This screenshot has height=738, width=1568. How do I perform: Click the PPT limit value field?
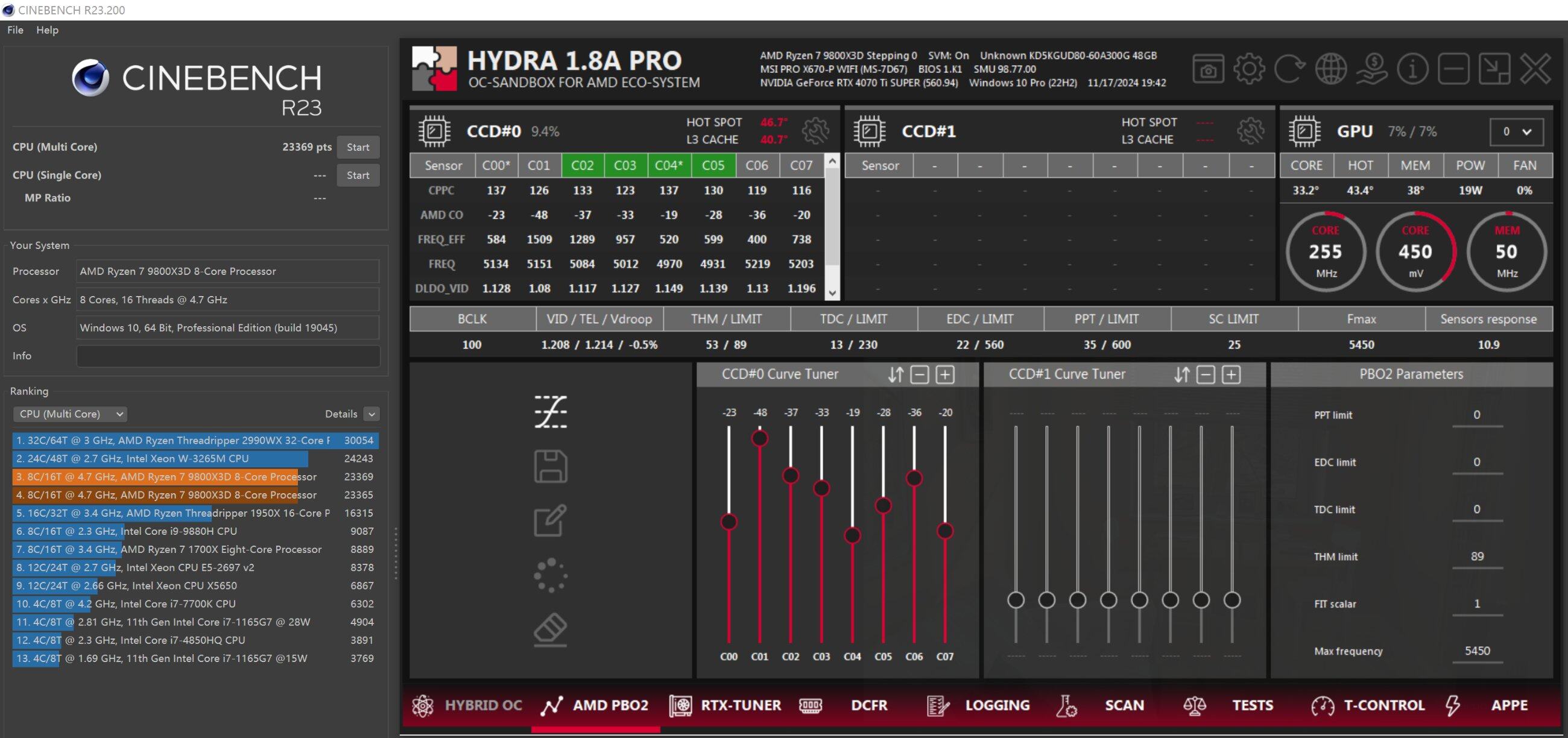(1477, 415)
